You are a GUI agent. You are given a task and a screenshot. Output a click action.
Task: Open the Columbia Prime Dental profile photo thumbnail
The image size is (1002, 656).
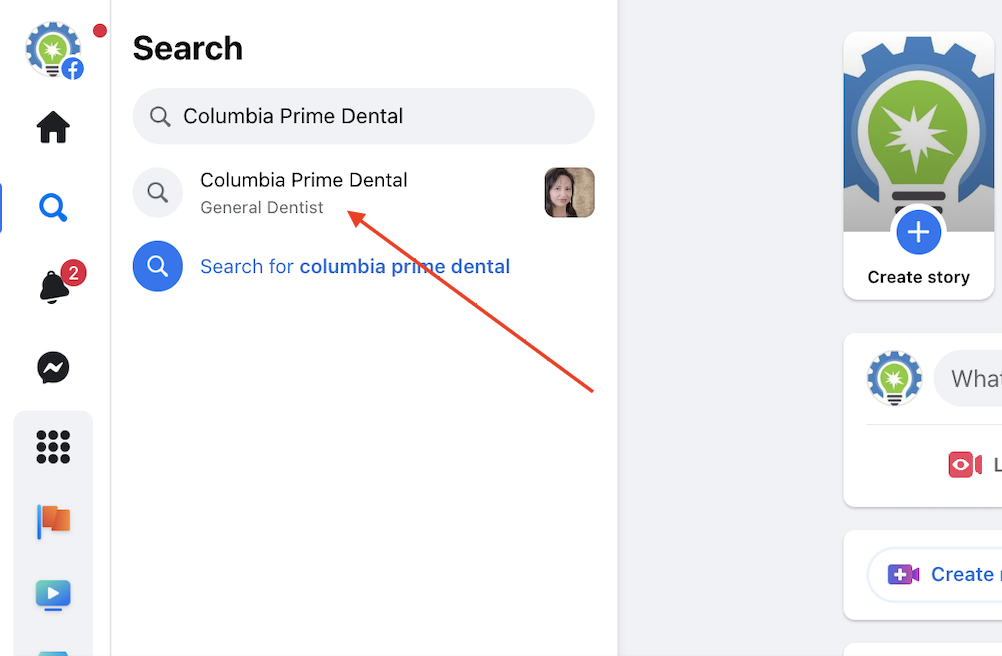pos(569,192)
